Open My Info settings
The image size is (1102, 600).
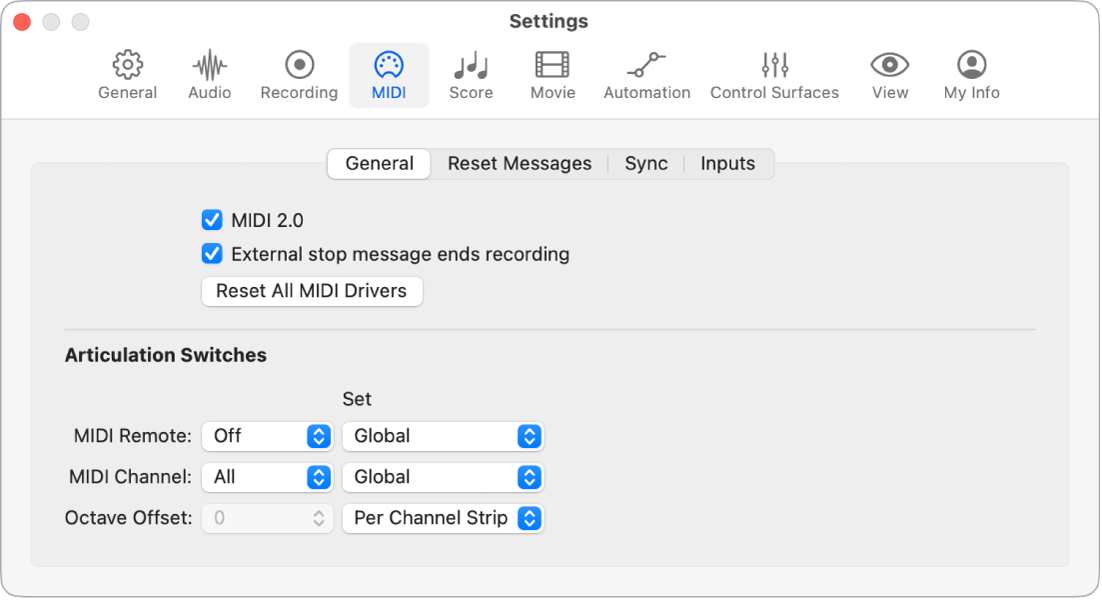[x=970, y=74]
